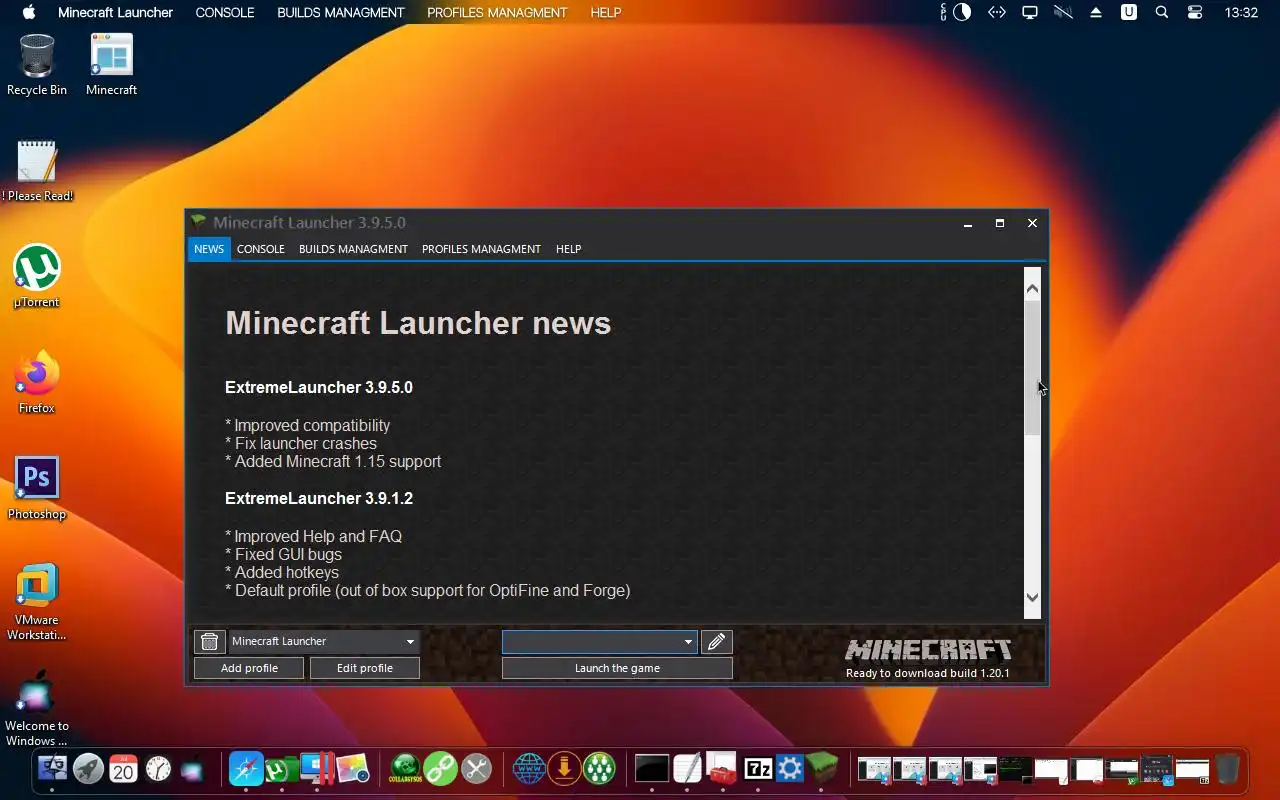Screen dimensions: 1280x800
Task: Click the trash icon to delete the profile
Action: [x=209, y=642]
